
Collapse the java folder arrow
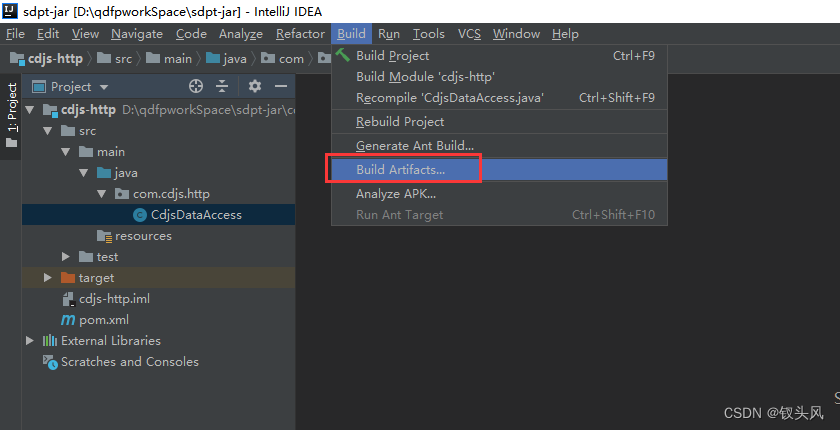[x=84, y=173]
